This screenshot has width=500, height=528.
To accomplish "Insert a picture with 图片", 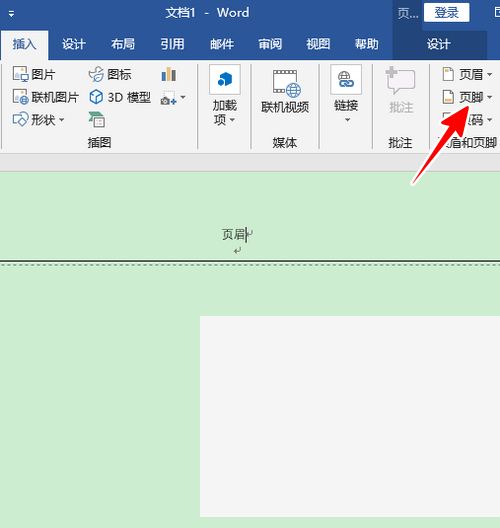I will (x=34, y=74).
